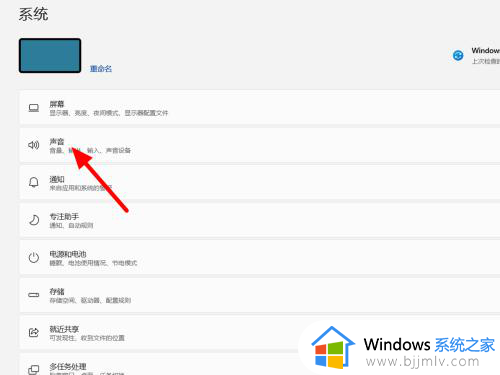Image resolution: width=500 pixels, height=375 pixels.
Task: Click the 重命名 rename link
Action: pyautogui.click(x=101, y=69)
